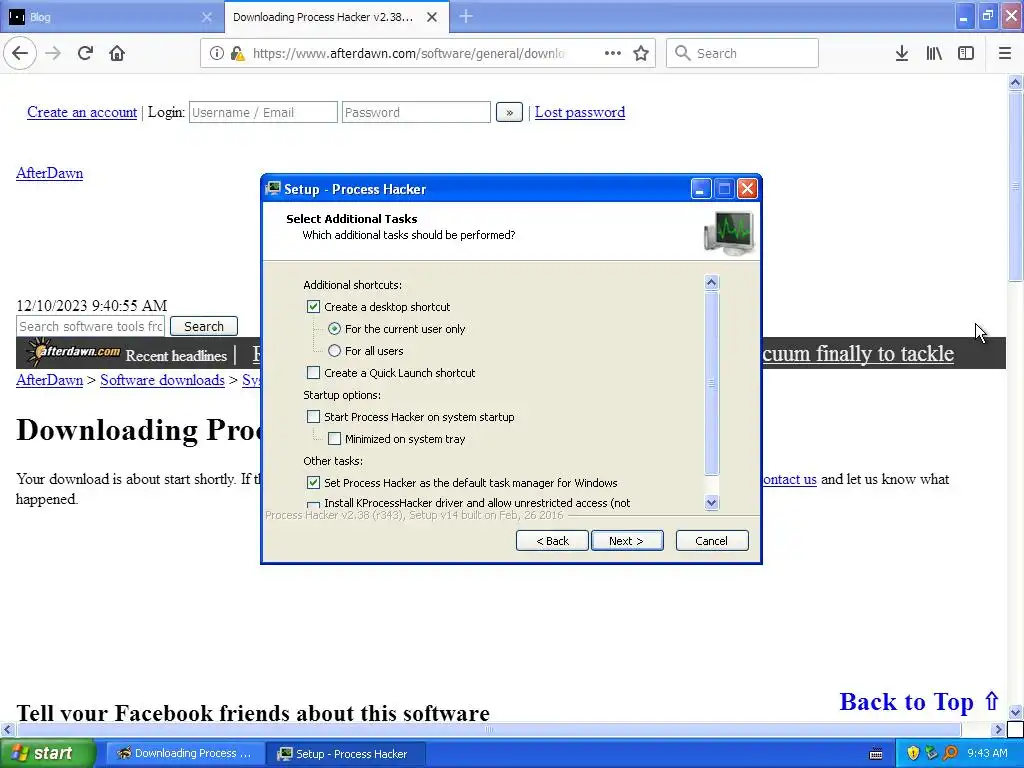Toggle the sidebar icon in Firefox toolbar
The image size is (1024, 768).
tap(966, 53)
